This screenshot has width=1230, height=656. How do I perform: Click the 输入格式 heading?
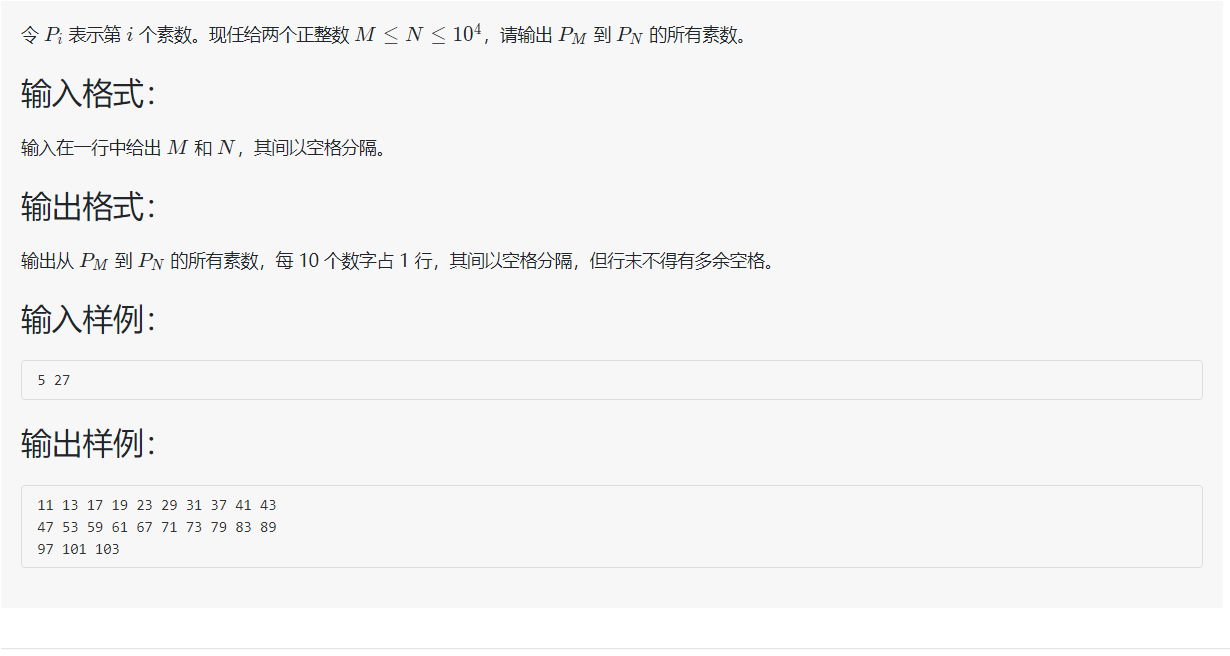point(89,95)
